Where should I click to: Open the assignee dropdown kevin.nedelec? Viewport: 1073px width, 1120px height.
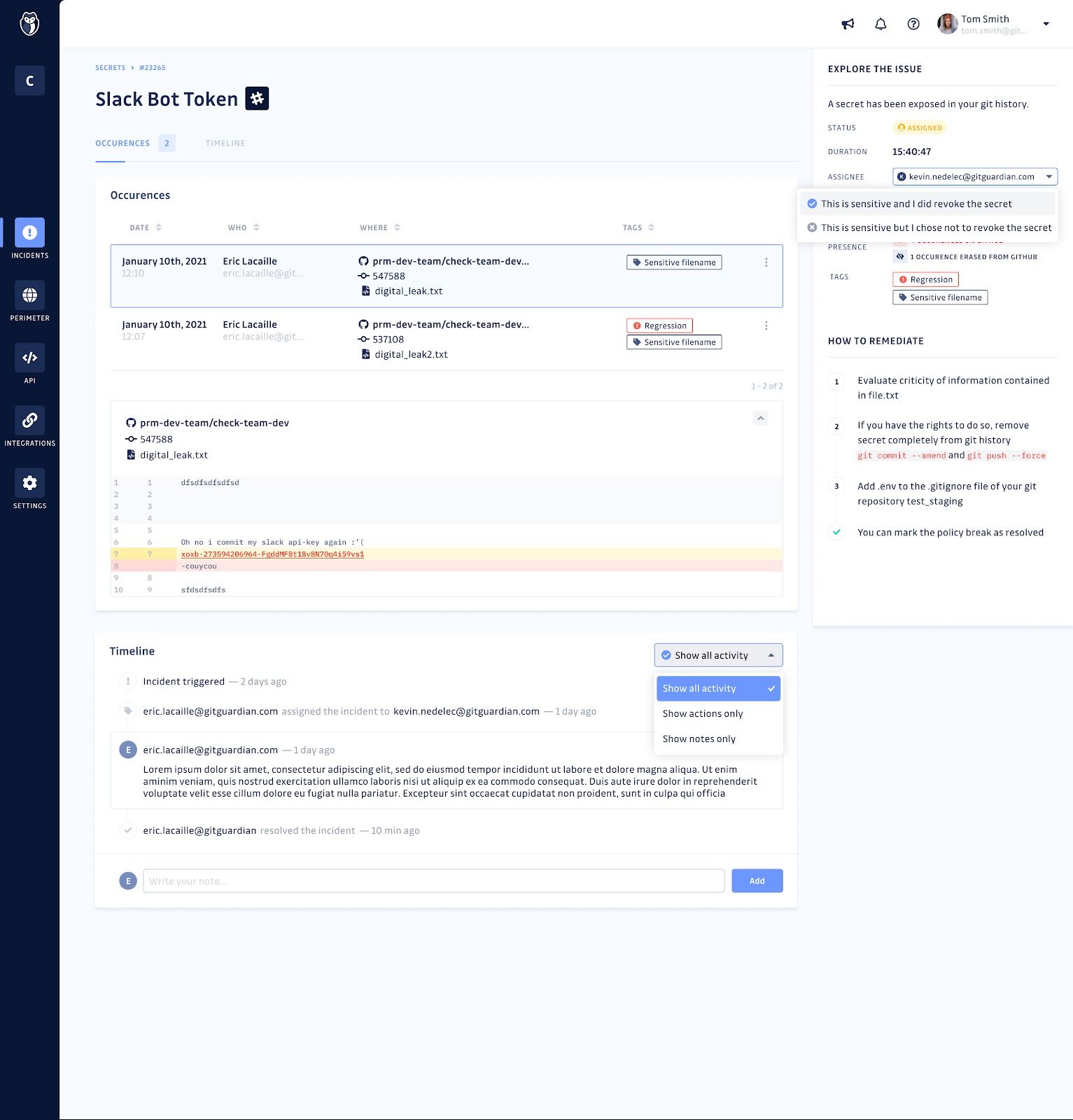coord(974,176)
